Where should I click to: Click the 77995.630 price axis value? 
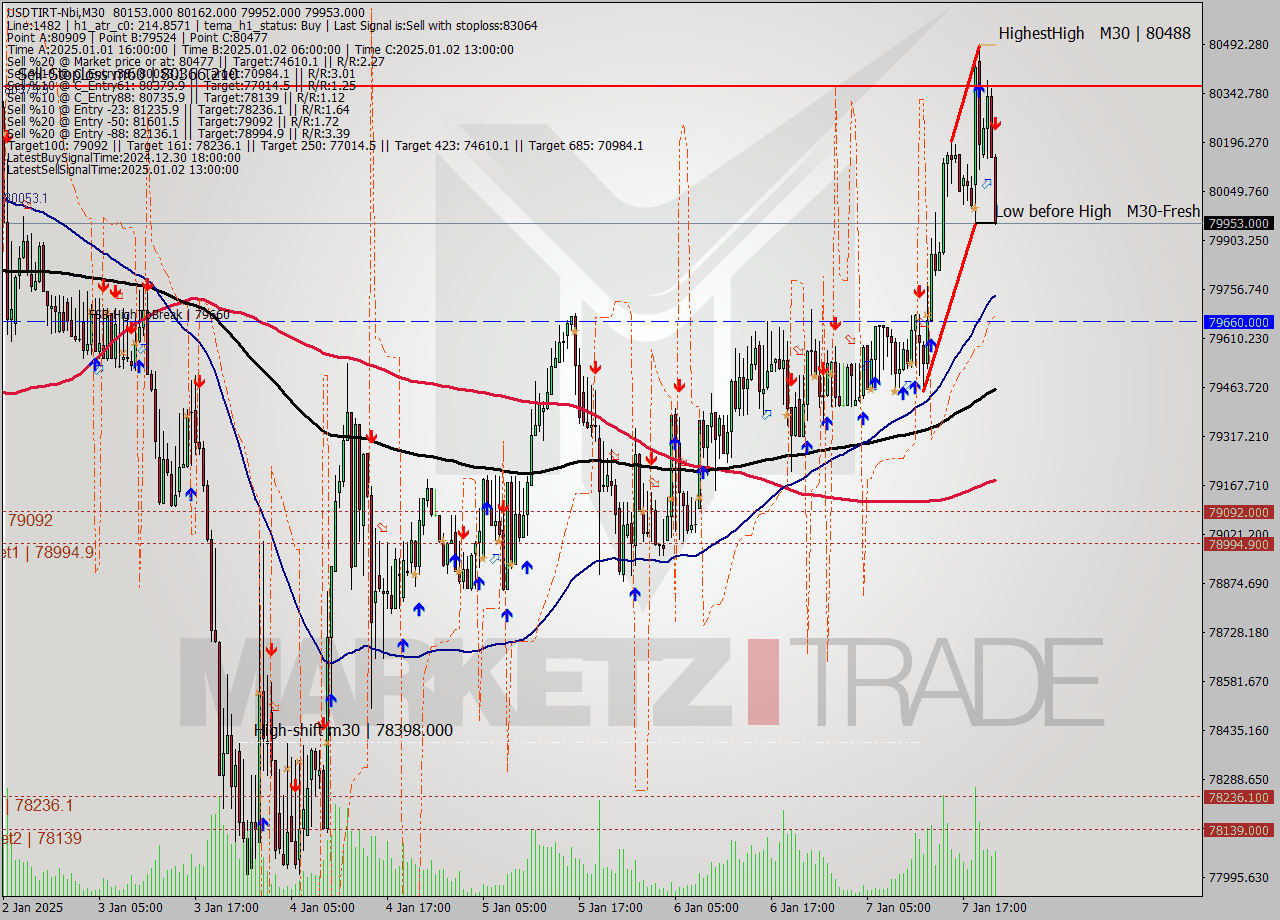pyautogui.click(x=1238, y=877)
